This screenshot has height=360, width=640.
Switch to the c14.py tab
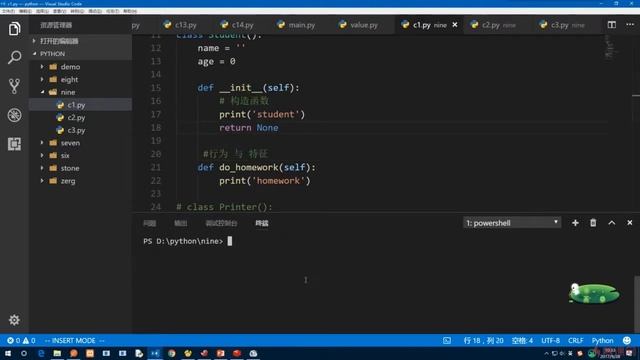237,25
